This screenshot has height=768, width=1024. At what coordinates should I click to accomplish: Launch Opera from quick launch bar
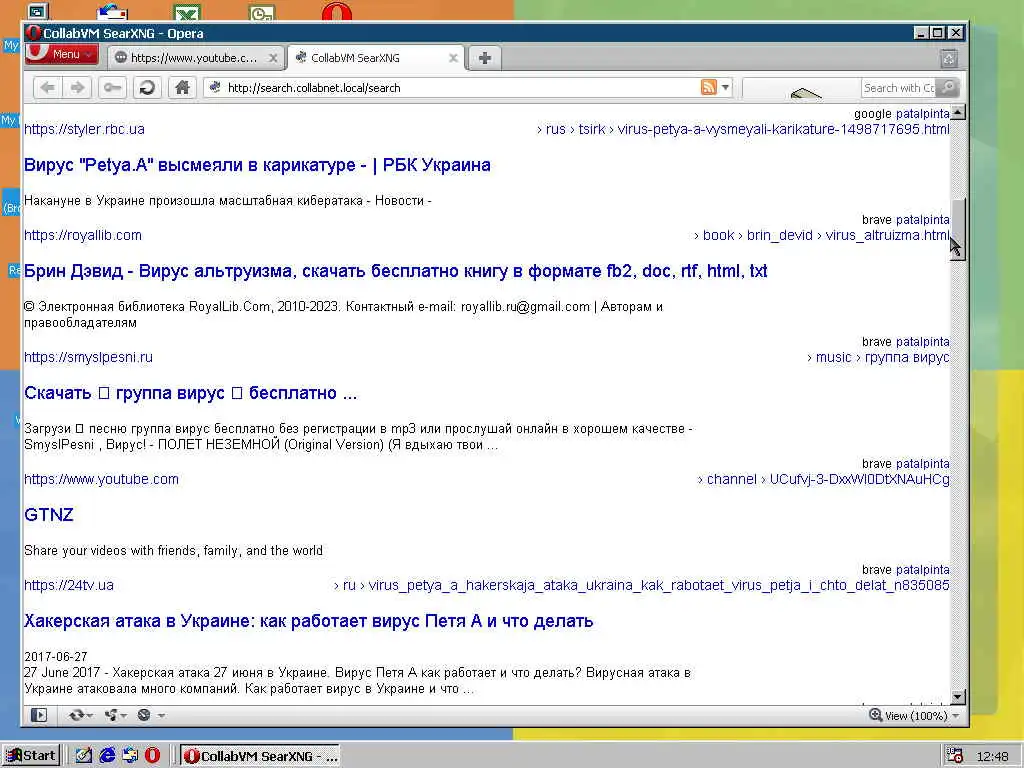tap(152, 756)
